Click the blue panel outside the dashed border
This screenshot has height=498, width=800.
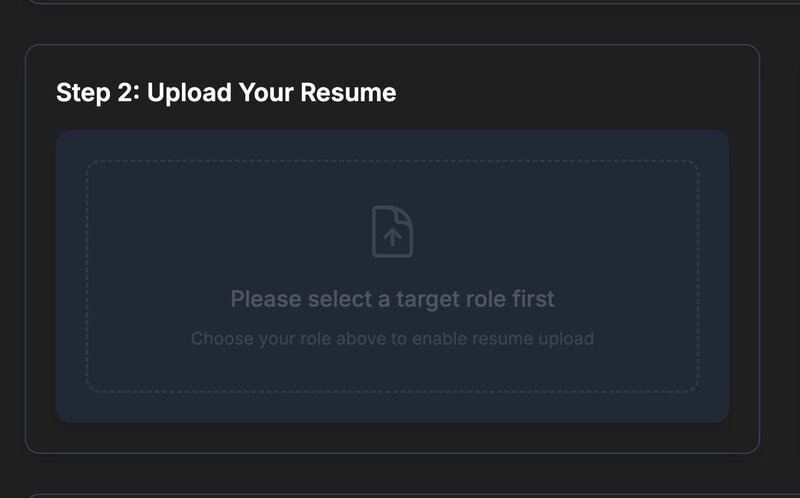(70, 276)
